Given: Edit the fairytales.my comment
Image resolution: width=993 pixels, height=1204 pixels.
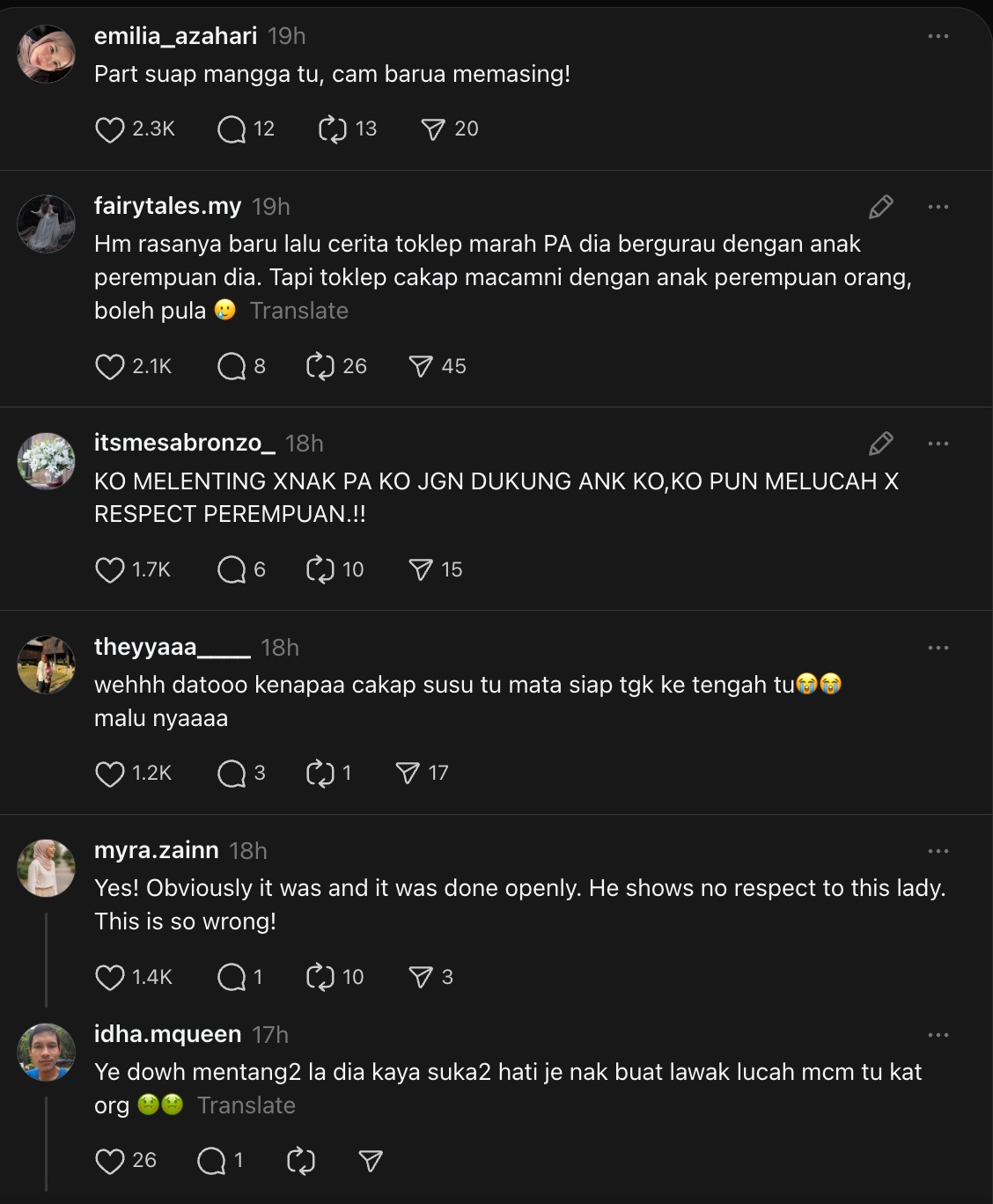Looking at the screenshot, I should click(x=879, y=206).
